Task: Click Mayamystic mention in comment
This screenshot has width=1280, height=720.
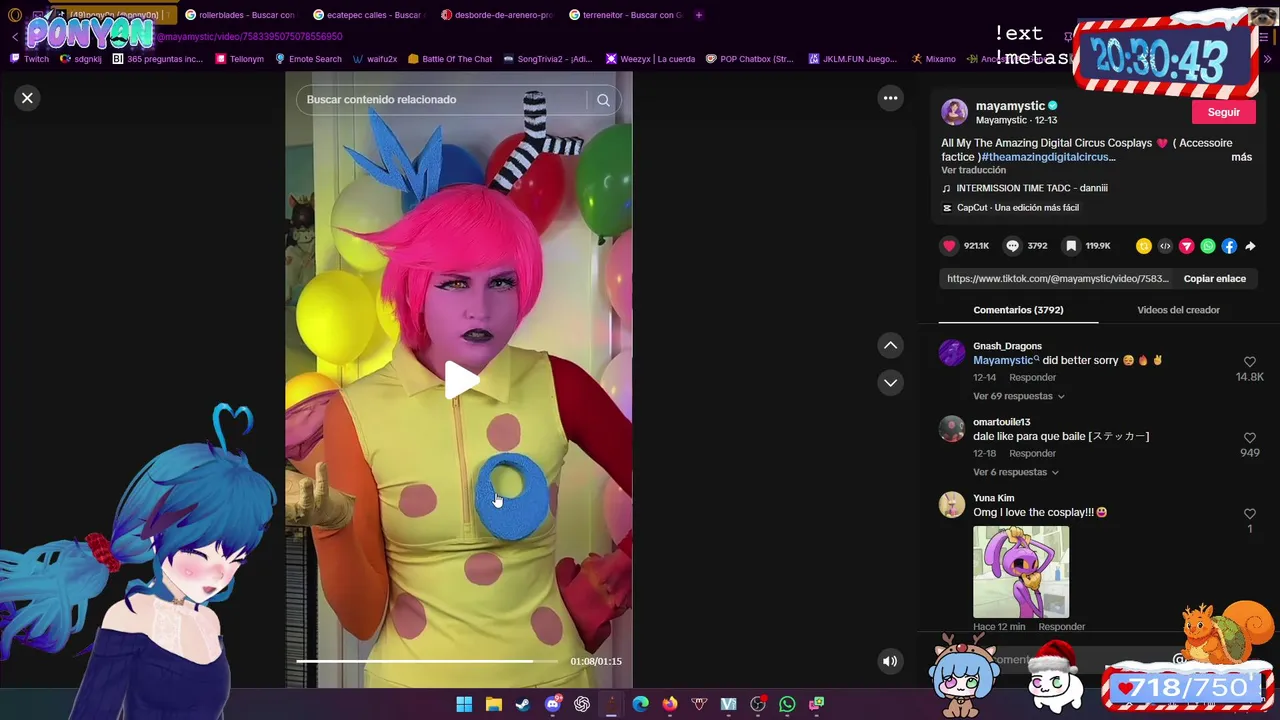Action: [1005, 360]
